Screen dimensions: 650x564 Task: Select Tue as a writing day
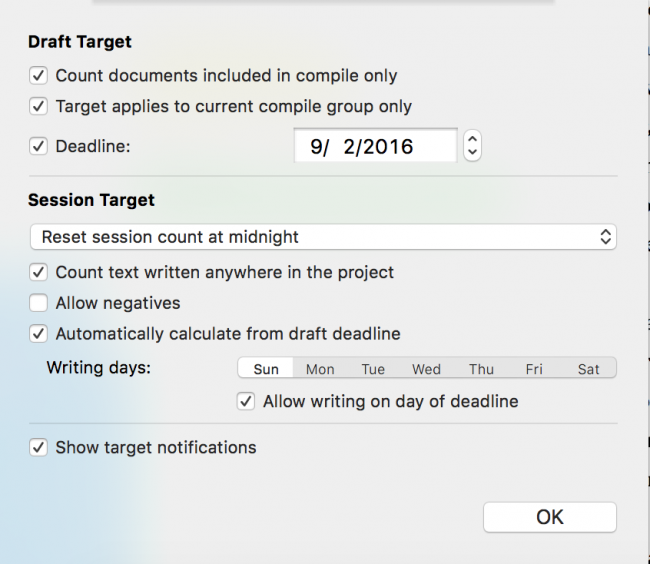point(373,369)
